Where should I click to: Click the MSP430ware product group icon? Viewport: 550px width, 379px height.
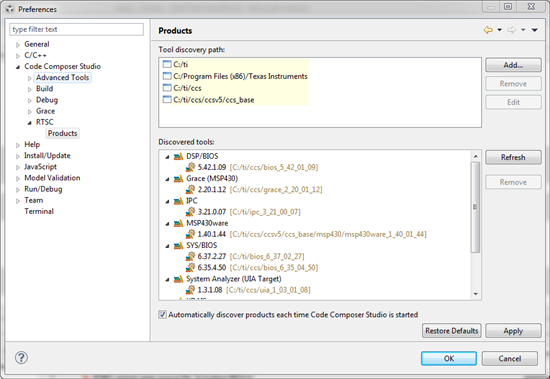pos(179,223)
